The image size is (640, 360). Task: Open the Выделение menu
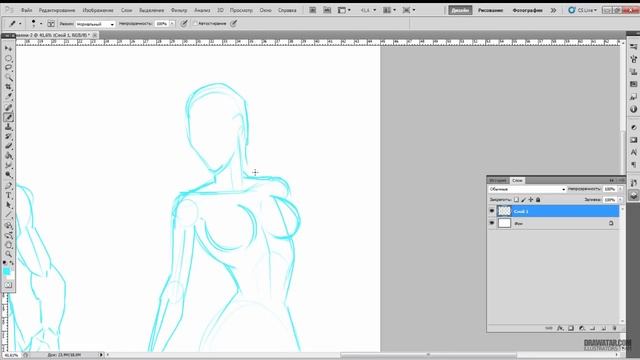pyautogui.click(x=151, y=10)
